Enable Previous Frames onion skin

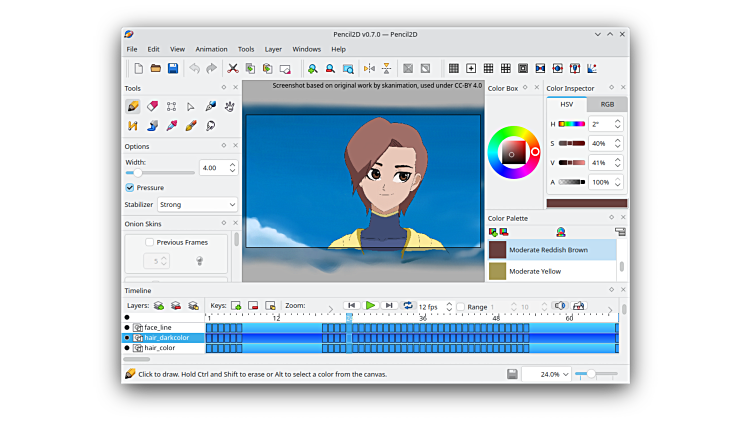pos(150,242)
